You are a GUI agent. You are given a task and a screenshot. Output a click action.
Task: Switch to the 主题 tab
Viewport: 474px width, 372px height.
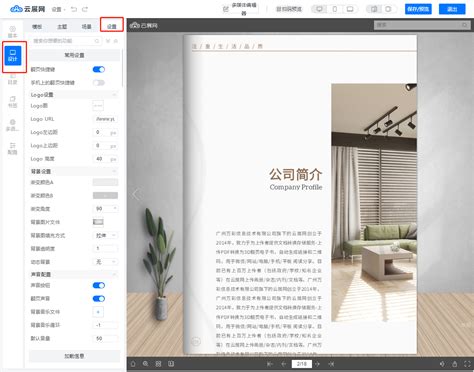[x=62, y=26]
